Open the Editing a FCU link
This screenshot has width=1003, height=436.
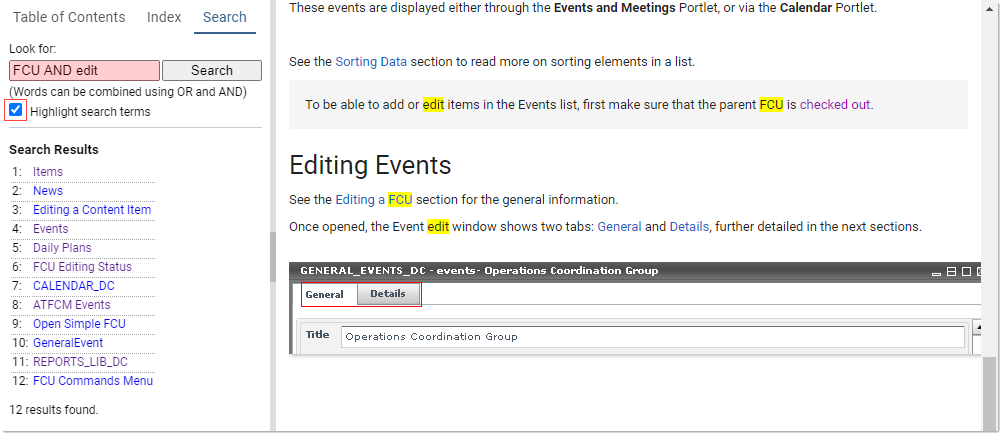[x=373, y=199]
